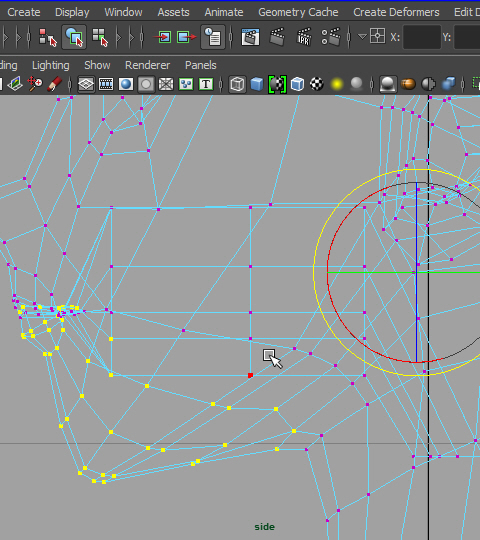Open the Panels menu

tap(200, 65)
